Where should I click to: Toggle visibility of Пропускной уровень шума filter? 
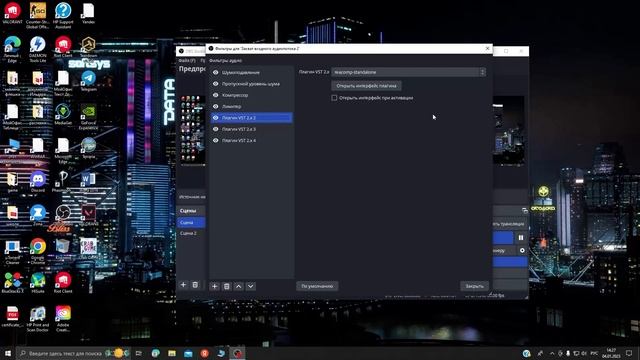tap(216, 84)
